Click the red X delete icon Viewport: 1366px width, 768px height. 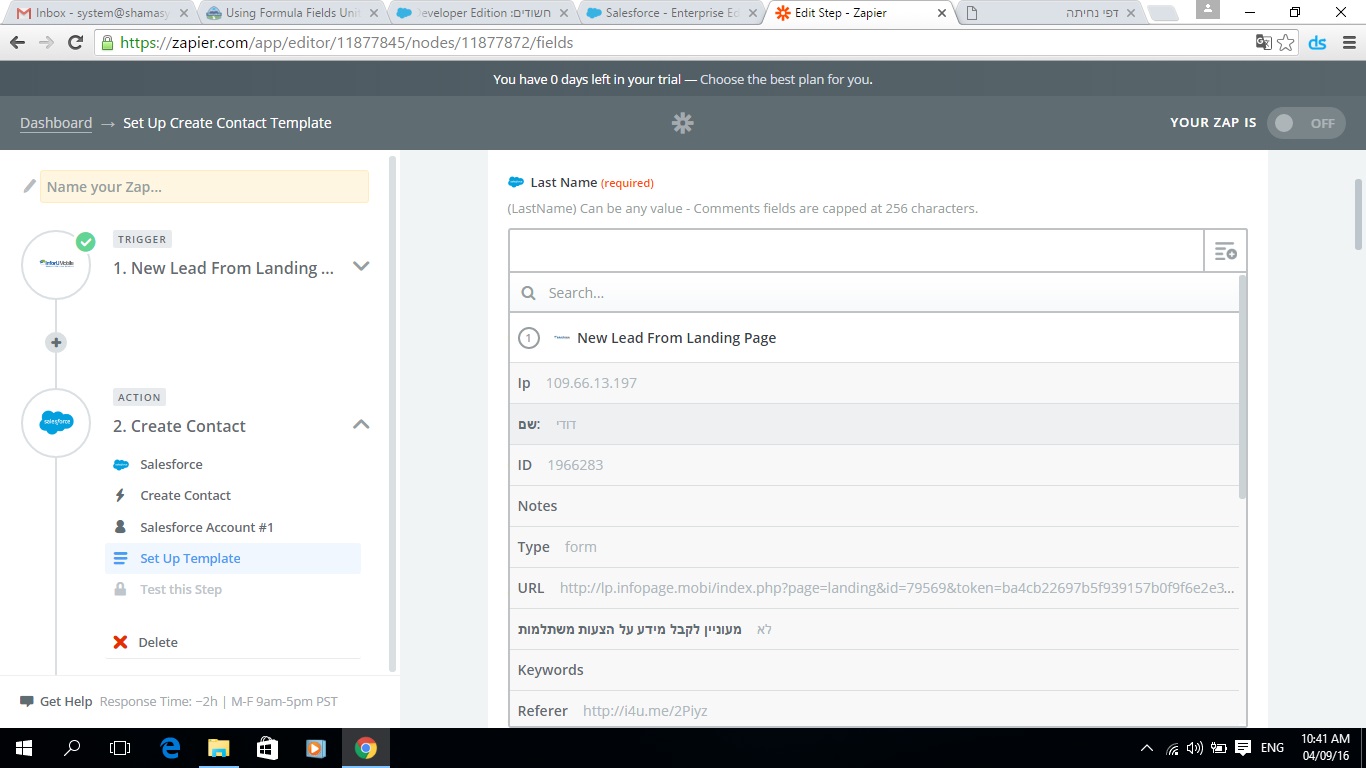click(x=120, y=642)
